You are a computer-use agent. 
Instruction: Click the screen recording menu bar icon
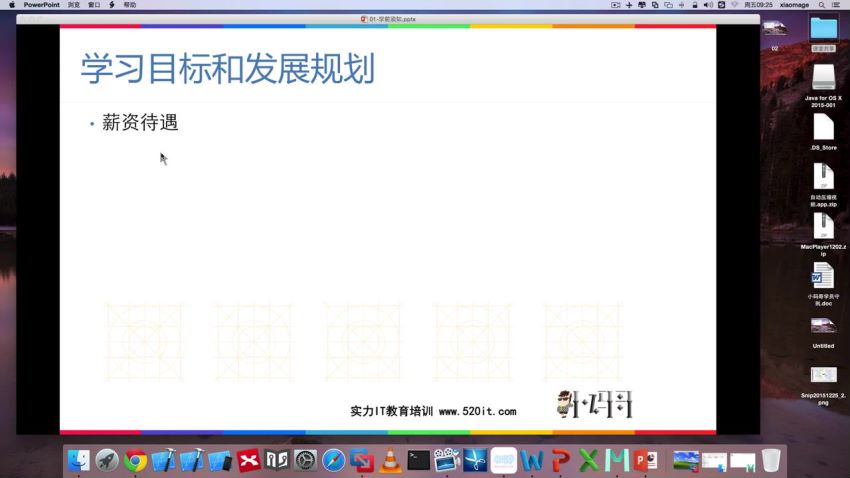(615, 5)
